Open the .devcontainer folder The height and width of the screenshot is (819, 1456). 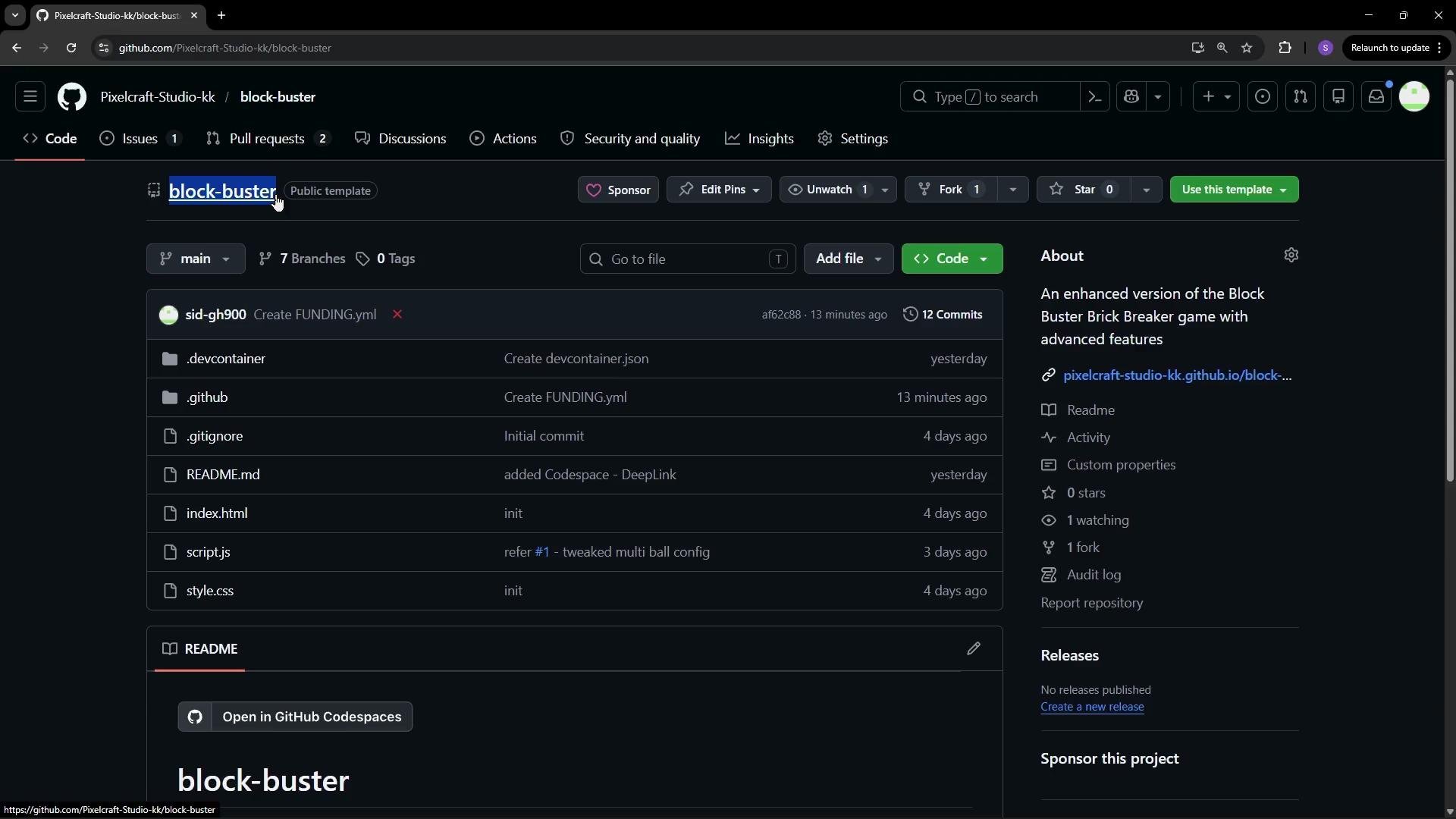point(226,359)
